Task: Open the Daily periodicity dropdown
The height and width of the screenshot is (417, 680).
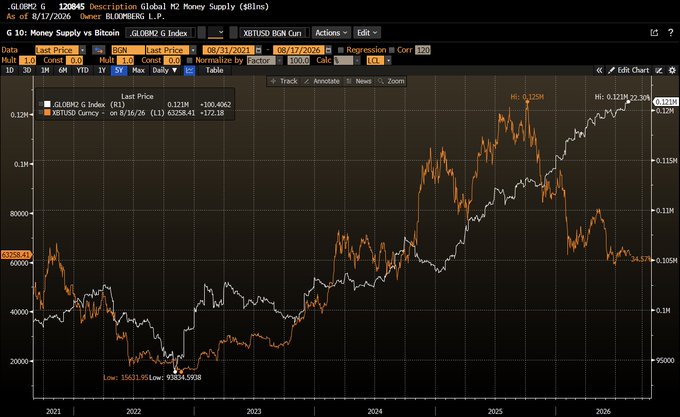Action: coord(165,70)
